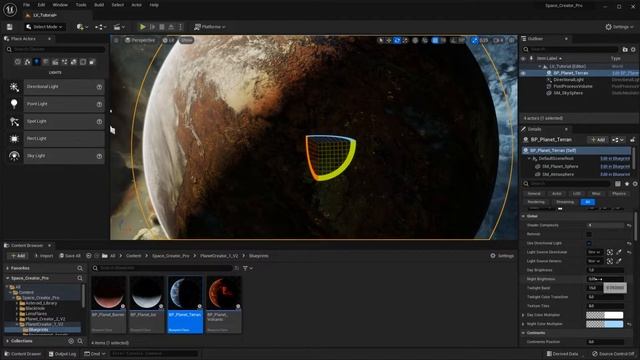Image resolution: width=640 pixels, height=360 pixels.
Task: Click the Content Browser history back icon
Action: [x=89, y=256]
